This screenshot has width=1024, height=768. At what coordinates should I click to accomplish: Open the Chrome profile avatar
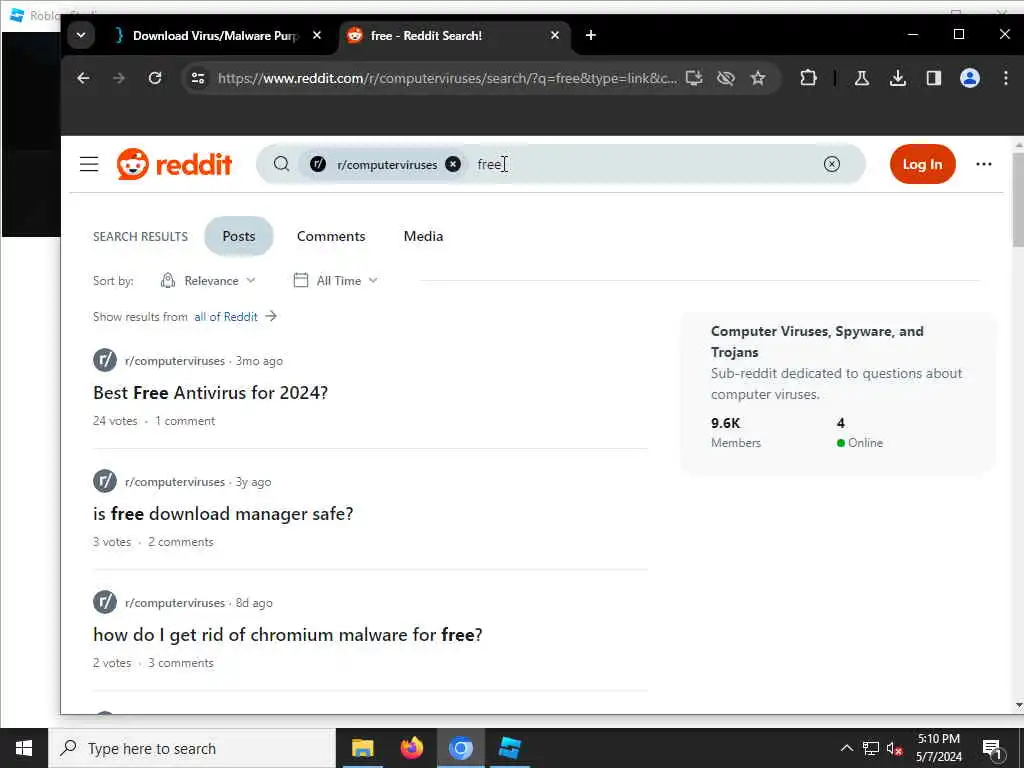click(969, 78)
